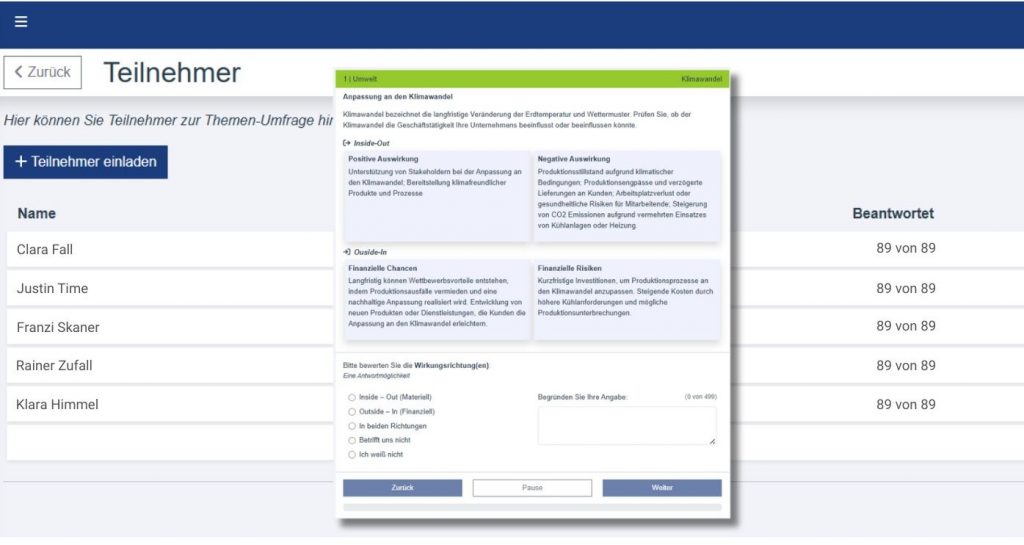Open the Klara Himmel participant entry
The image size is (1024, 545).
pos(57,405)
